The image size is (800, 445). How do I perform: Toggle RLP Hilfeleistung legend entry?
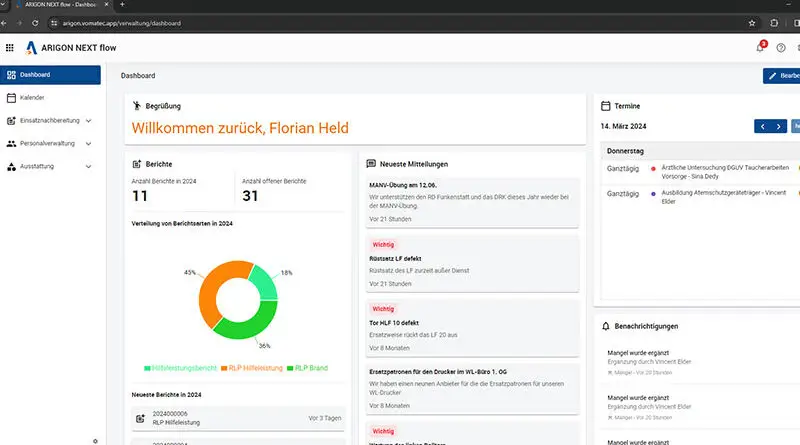click(252, 368)
